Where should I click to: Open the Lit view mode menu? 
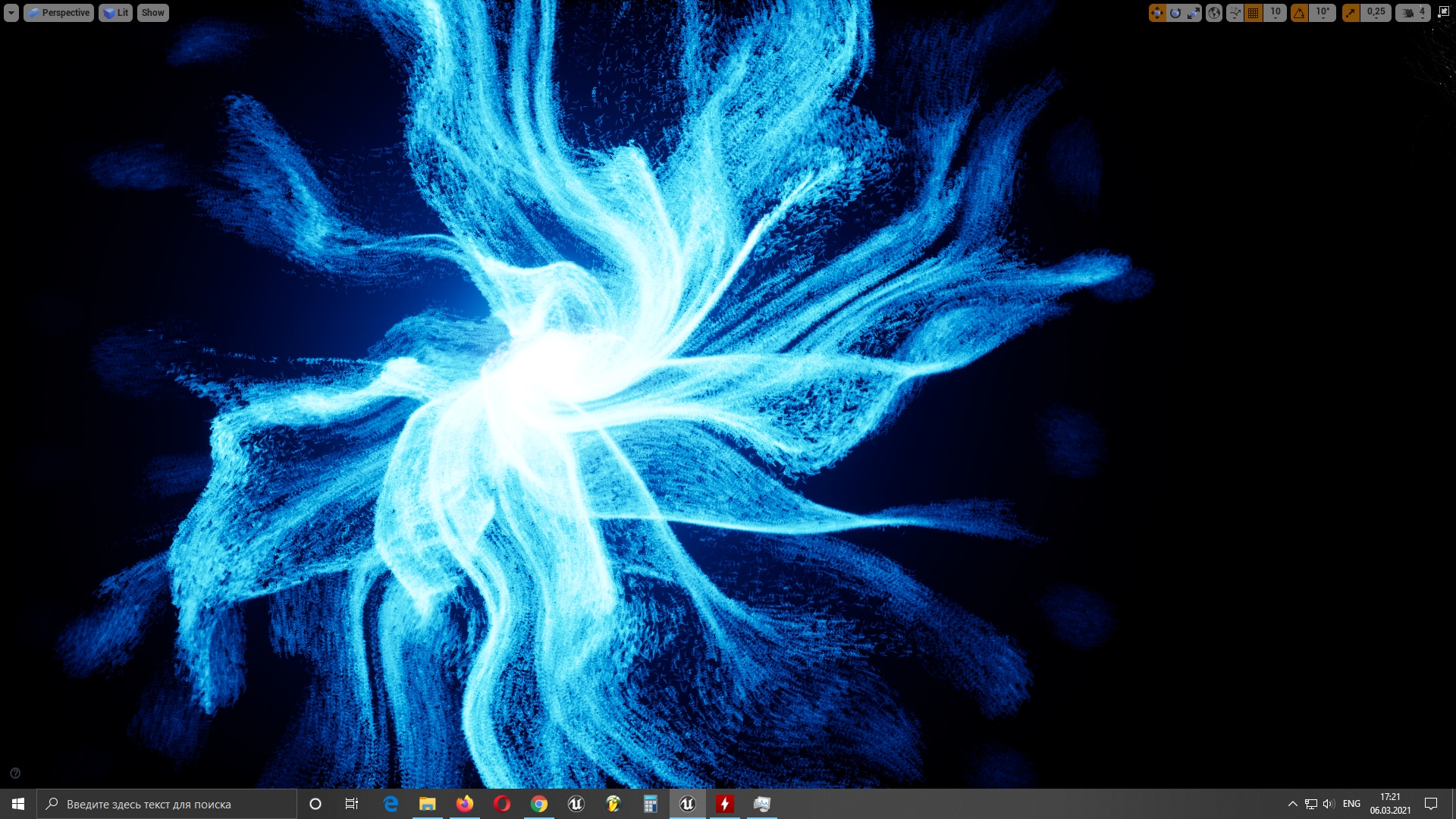(x=116, y=13)
